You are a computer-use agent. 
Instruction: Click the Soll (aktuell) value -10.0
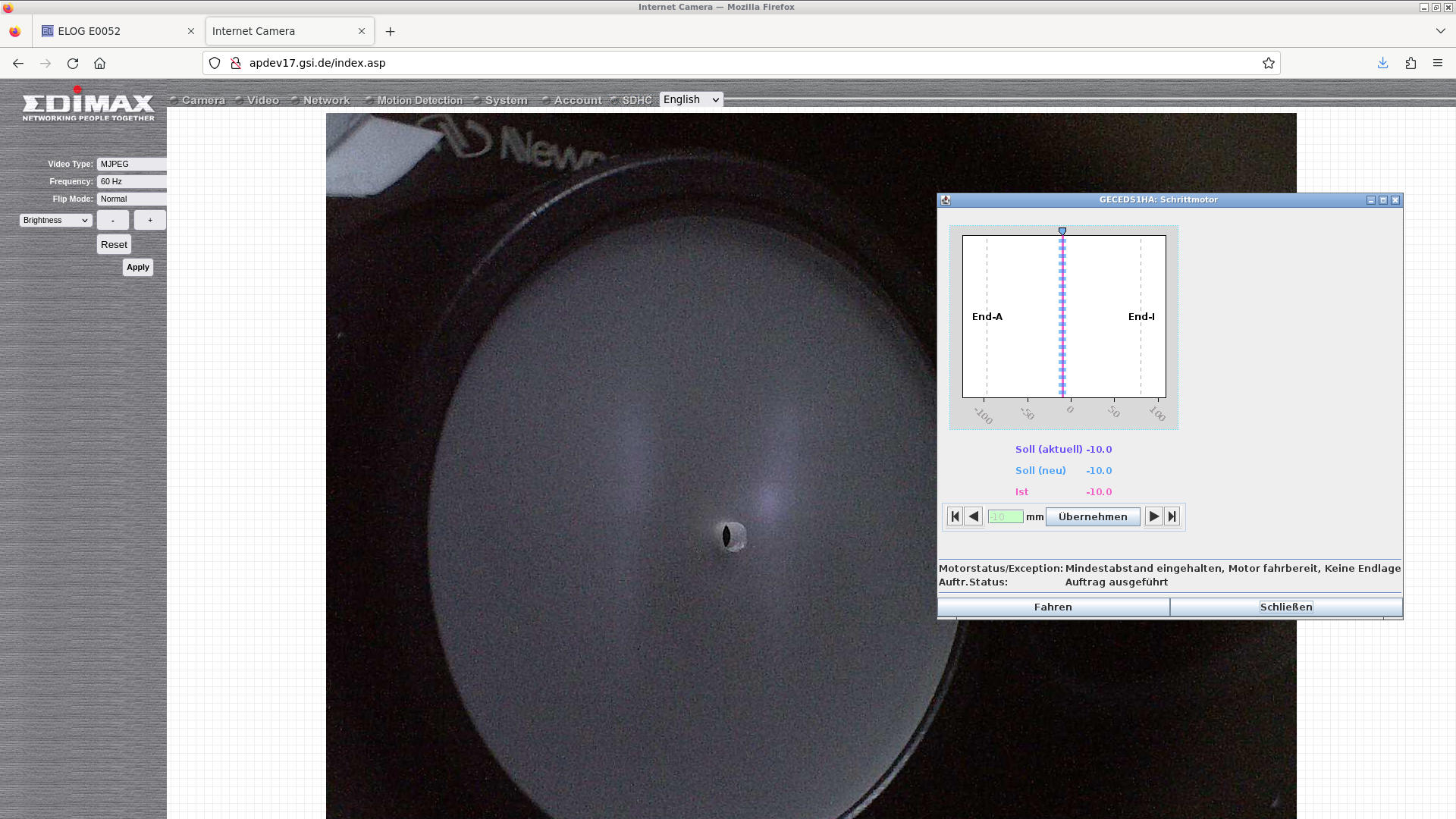(x=1099, y=449)
